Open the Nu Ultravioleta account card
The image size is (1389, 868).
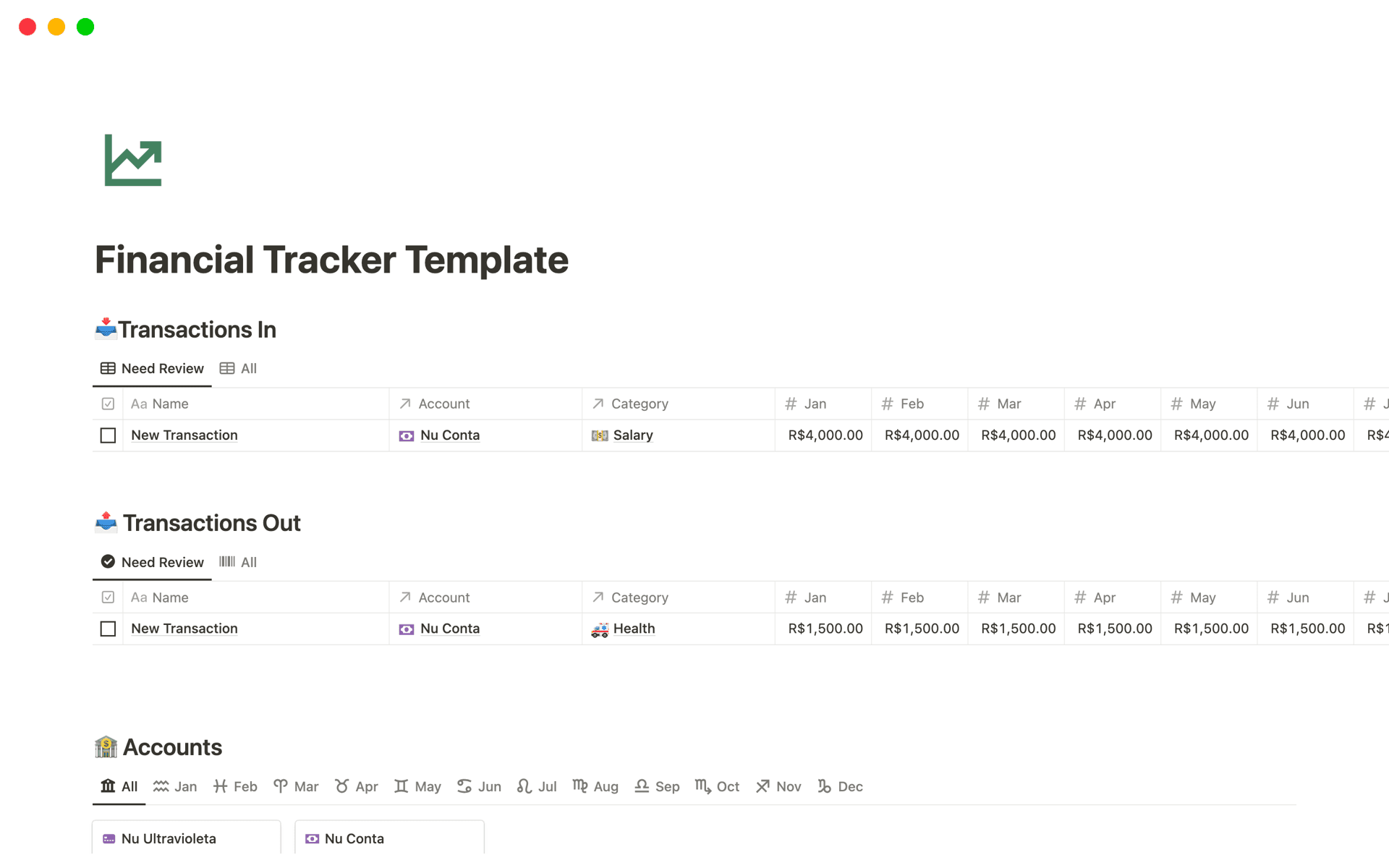pyautogui.click(x=169, y=838)
